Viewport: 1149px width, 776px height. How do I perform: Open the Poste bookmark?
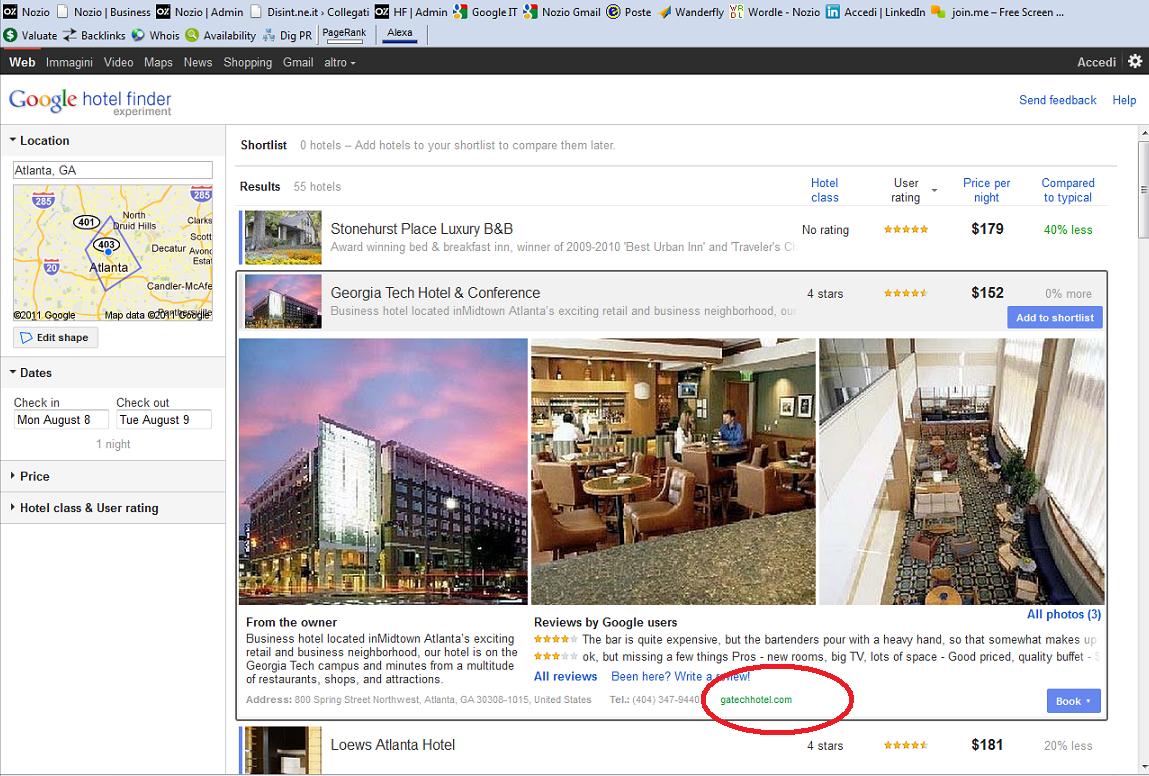coord(629,12)
